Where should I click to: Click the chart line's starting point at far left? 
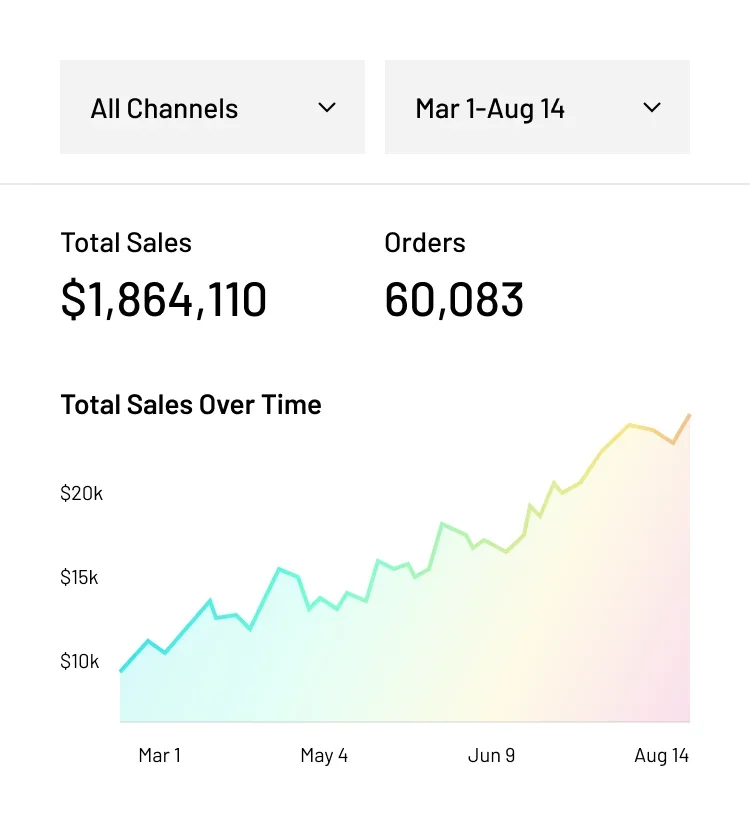tap(121, 670)
